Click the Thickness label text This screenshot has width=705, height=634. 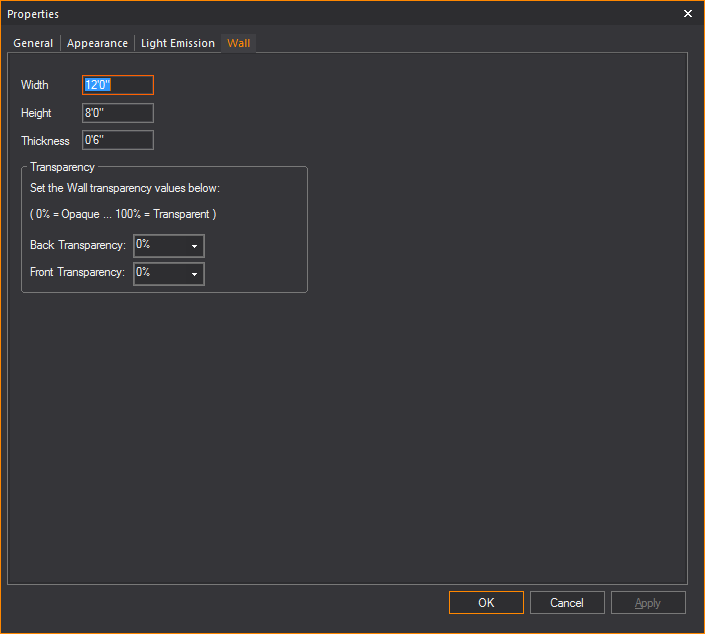[x=45, y=141]
